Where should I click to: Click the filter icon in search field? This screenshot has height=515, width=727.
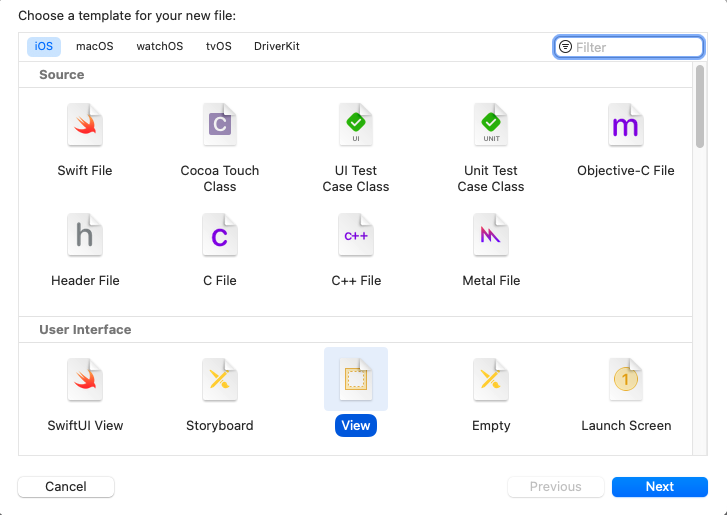point(565,47)
